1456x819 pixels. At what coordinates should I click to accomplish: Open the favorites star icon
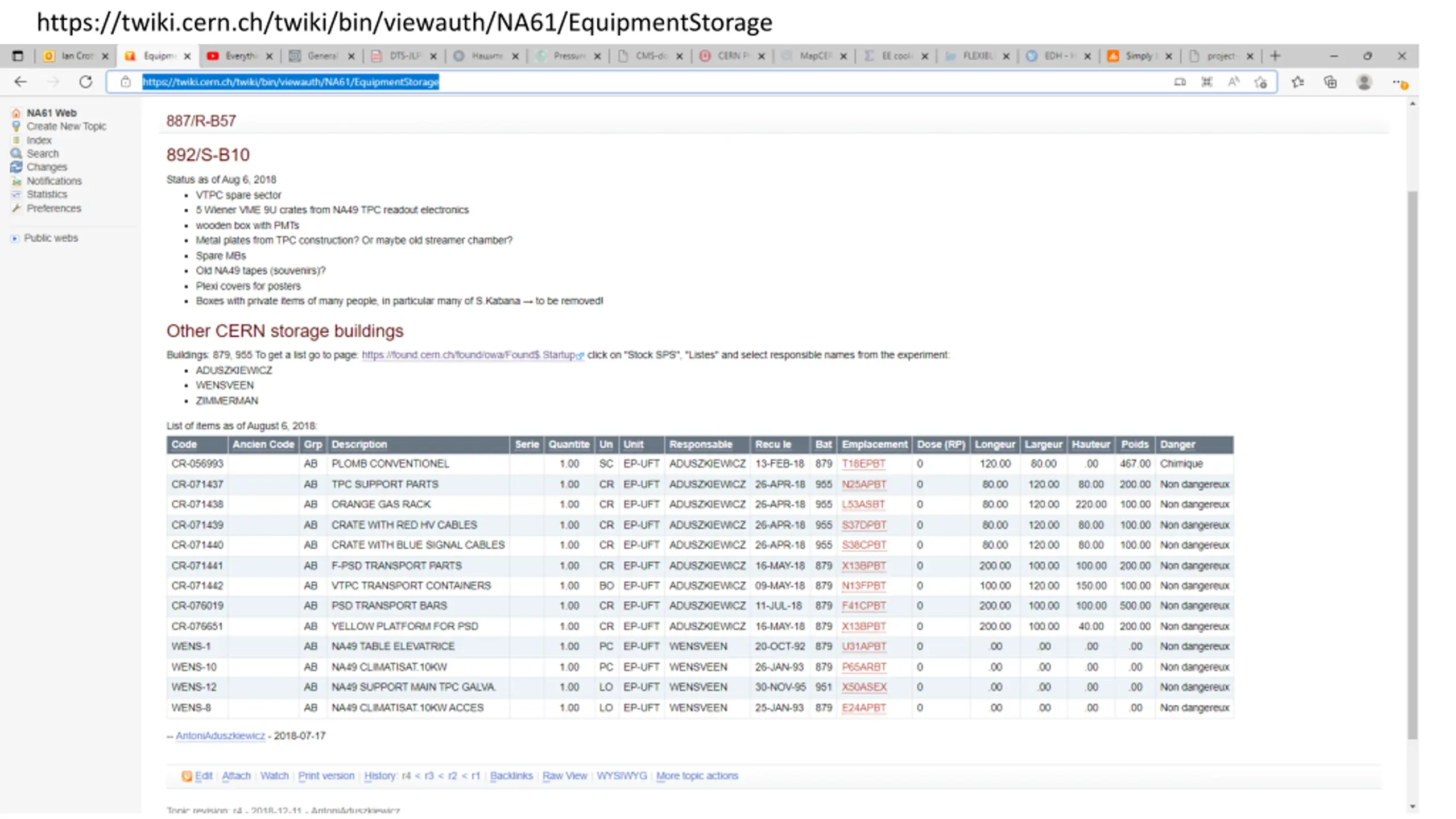coord(1297,82)
